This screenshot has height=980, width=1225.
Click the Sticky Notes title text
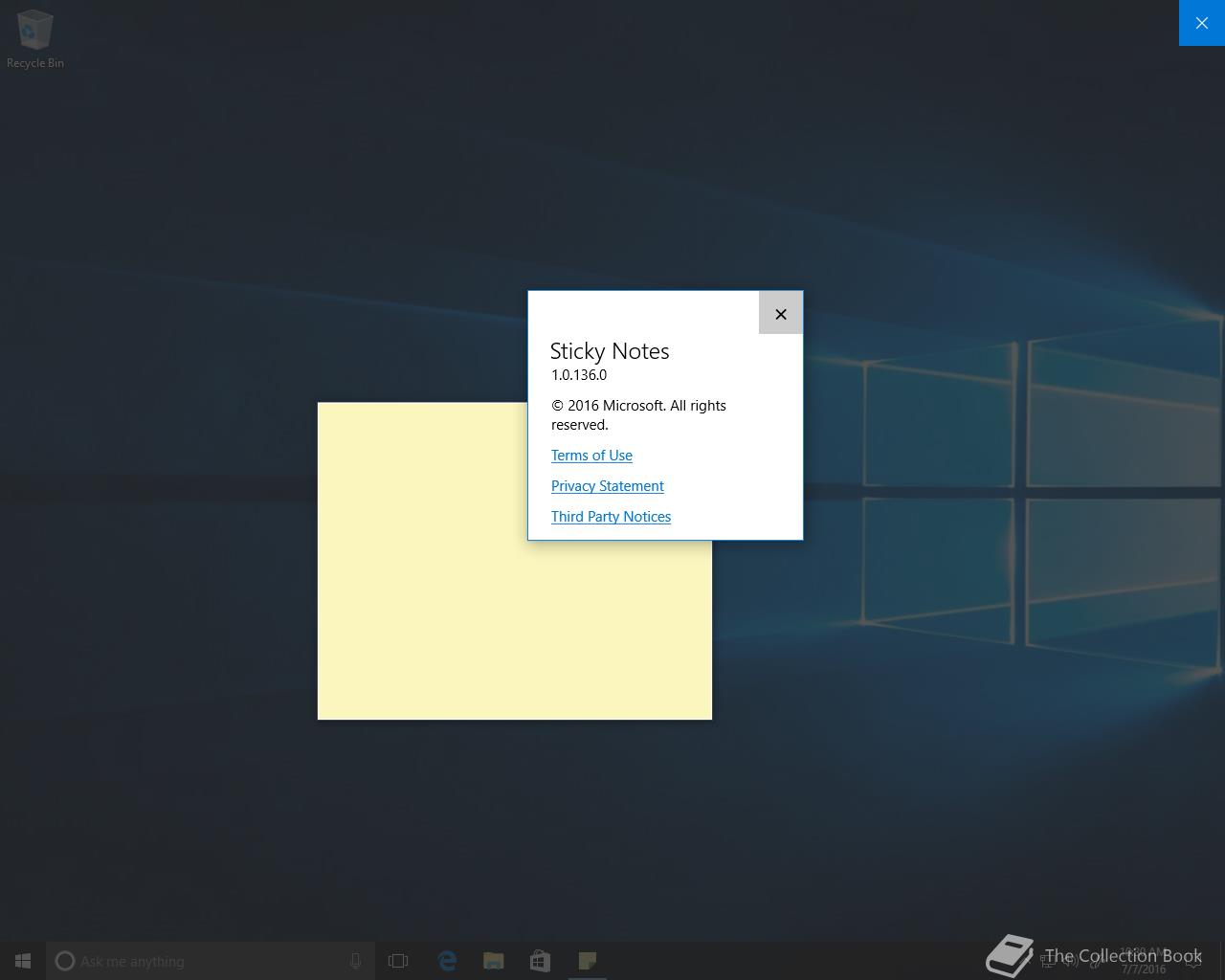pyautogui.click(x=610, y=351)
